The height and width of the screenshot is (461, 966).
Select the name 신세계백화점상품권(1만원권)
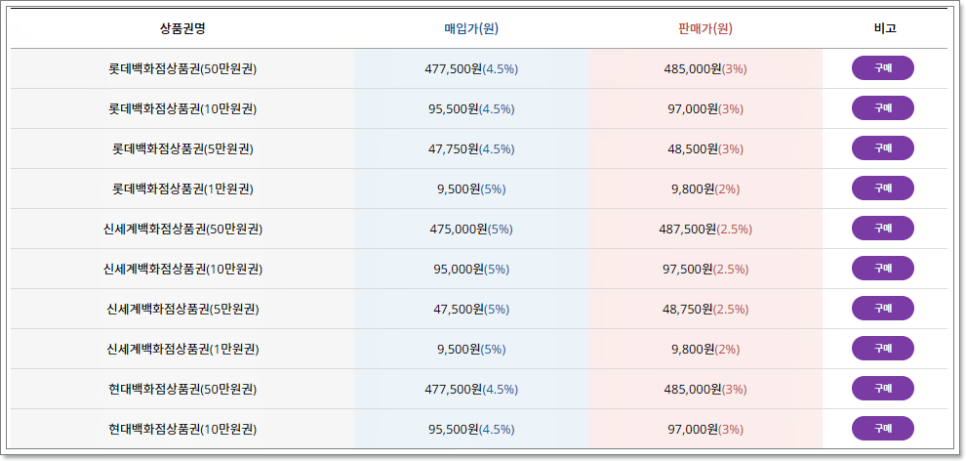click(x=182, y=349)
